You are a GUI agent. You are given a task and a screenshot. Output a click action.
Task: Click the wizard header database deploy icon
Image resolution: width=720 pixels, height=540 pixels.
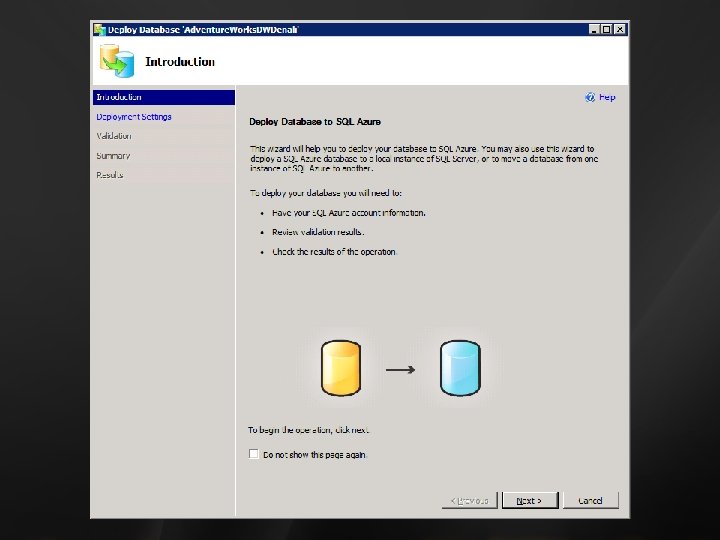pos(117,61)
